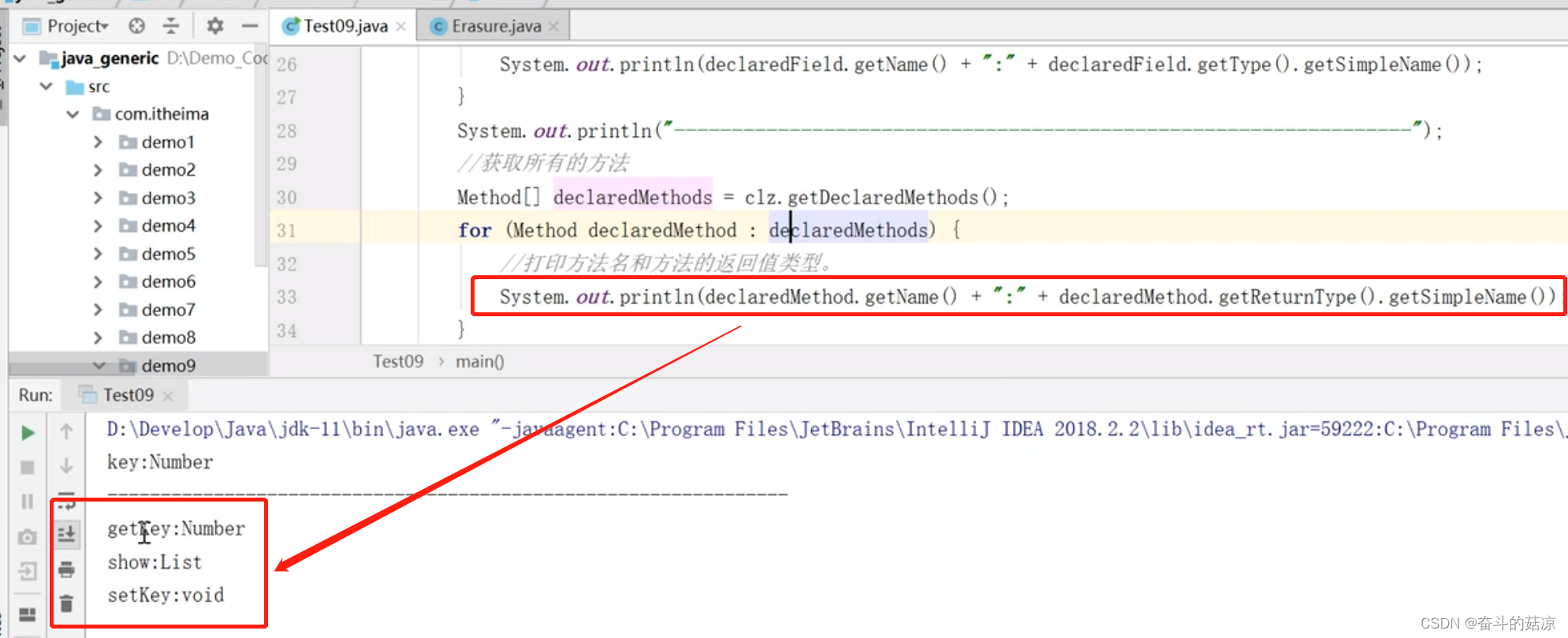1568x638 pixels.
Task: Stop the running process
Action: [28, 467]
